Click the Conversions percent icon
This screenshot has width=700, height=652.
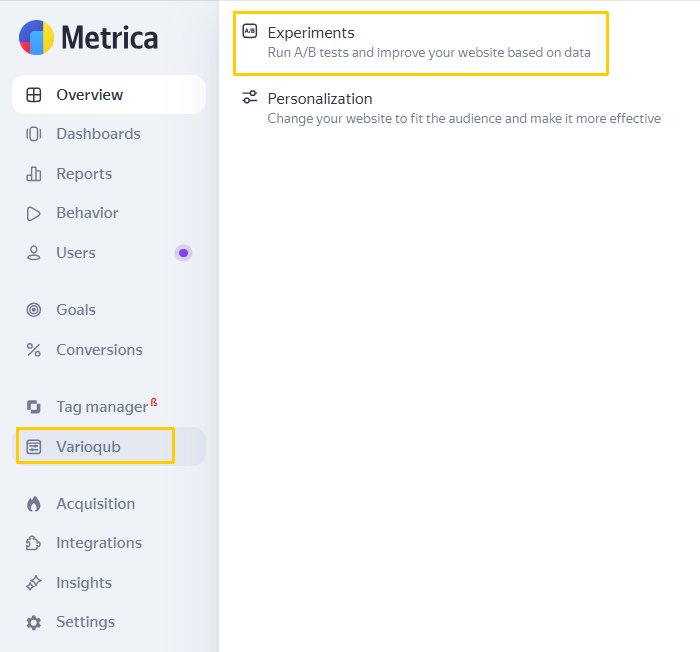(34, 350)
